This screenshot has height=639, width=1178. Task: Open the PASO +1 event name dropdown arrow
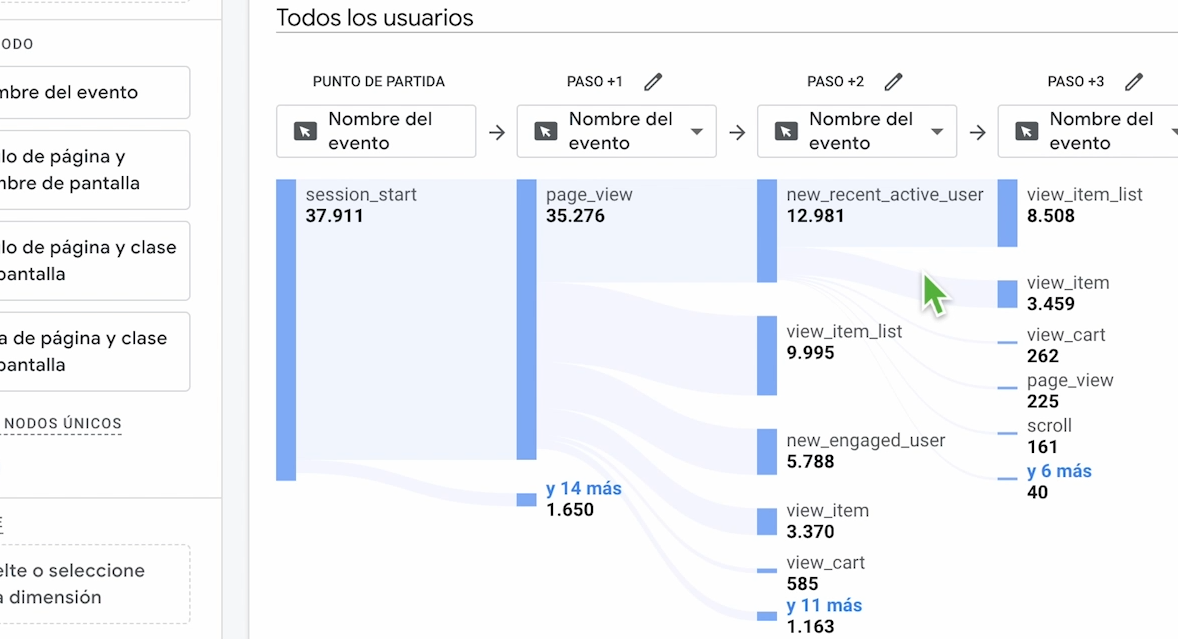tap(697, 132)
